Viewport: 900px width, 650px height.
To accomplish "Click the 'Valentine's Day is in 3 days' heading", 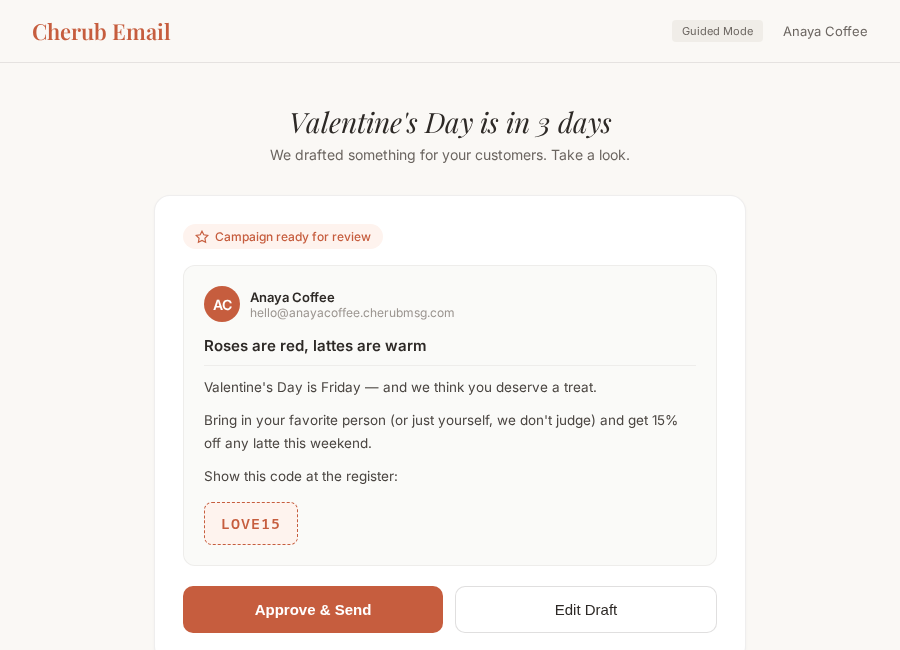I will 450,122.
